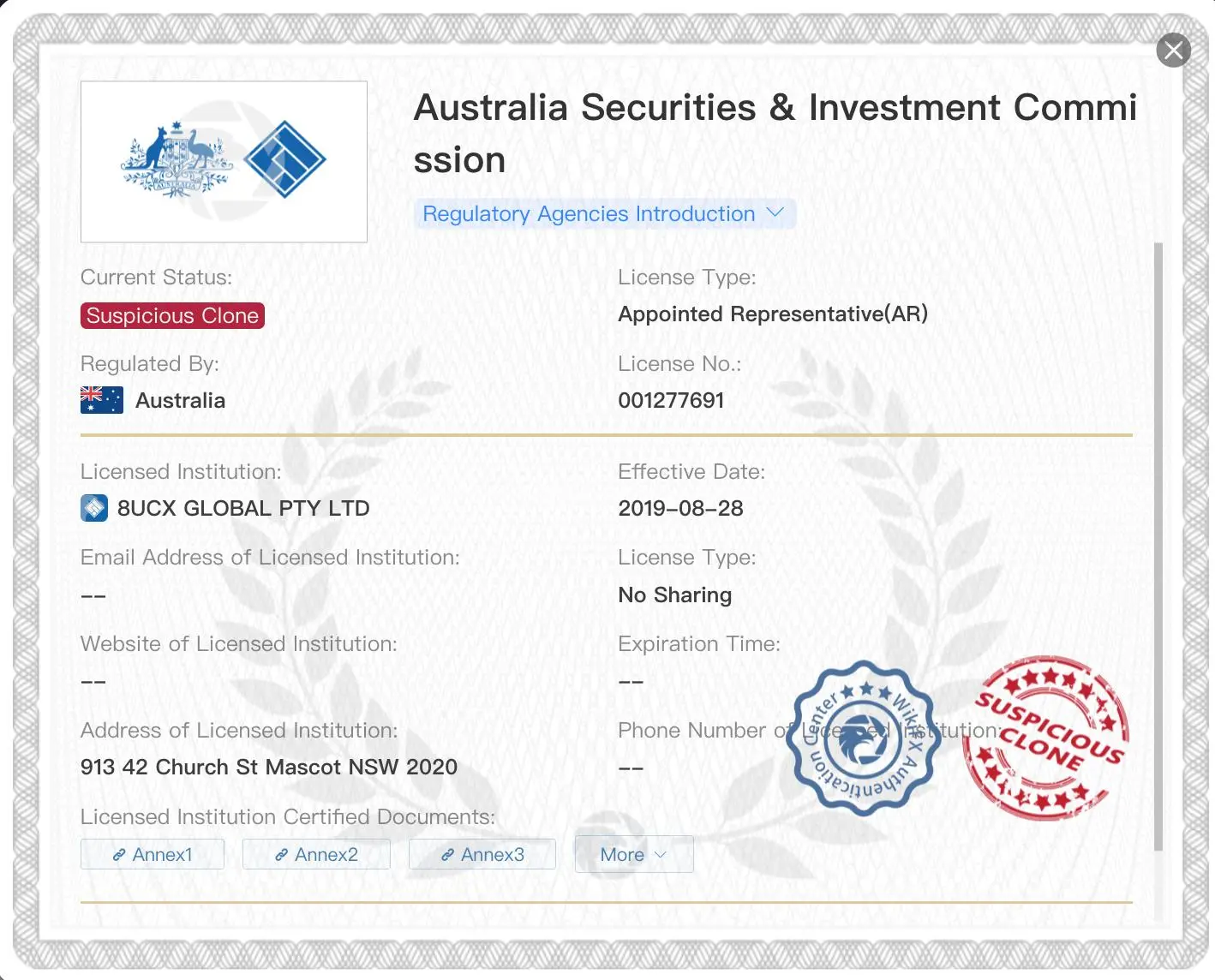Click the chevron next to Regulatory Agencies Introduction
This screenshot has width=1215, height=980.
775,212
